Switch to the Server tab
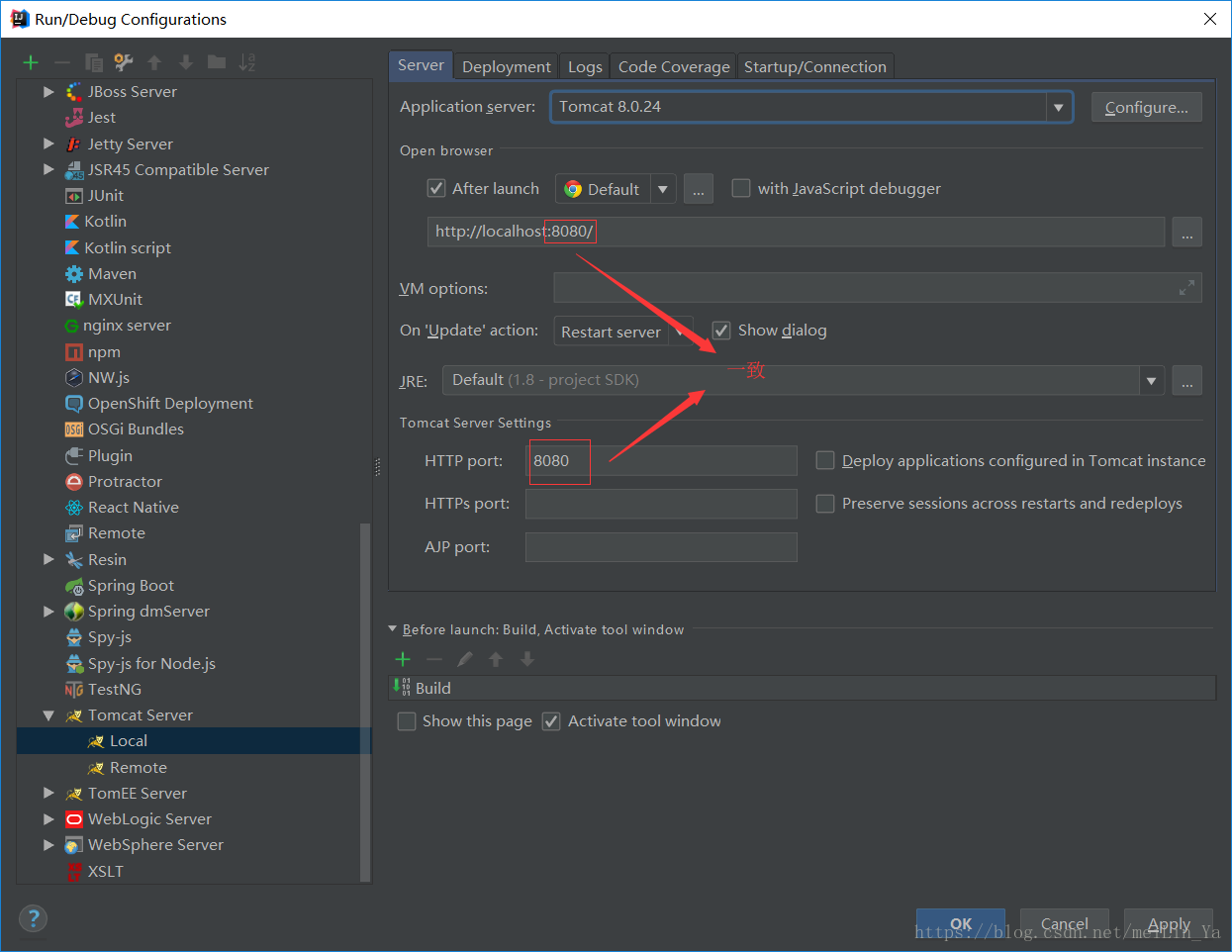This screenshot has width=1232, height=952. click(421, 65)
